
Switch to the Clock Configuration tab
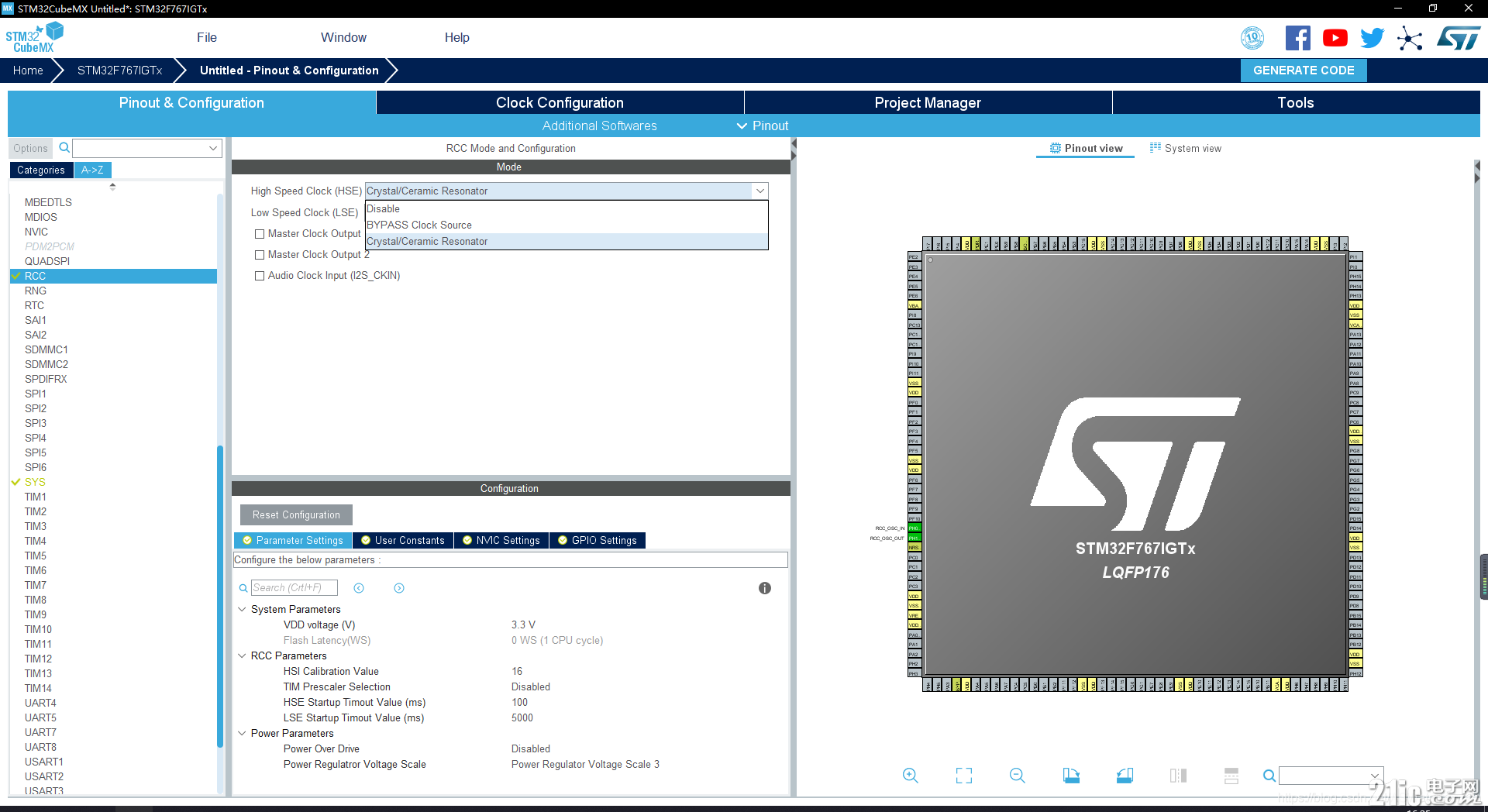click(x=560, y=102)
